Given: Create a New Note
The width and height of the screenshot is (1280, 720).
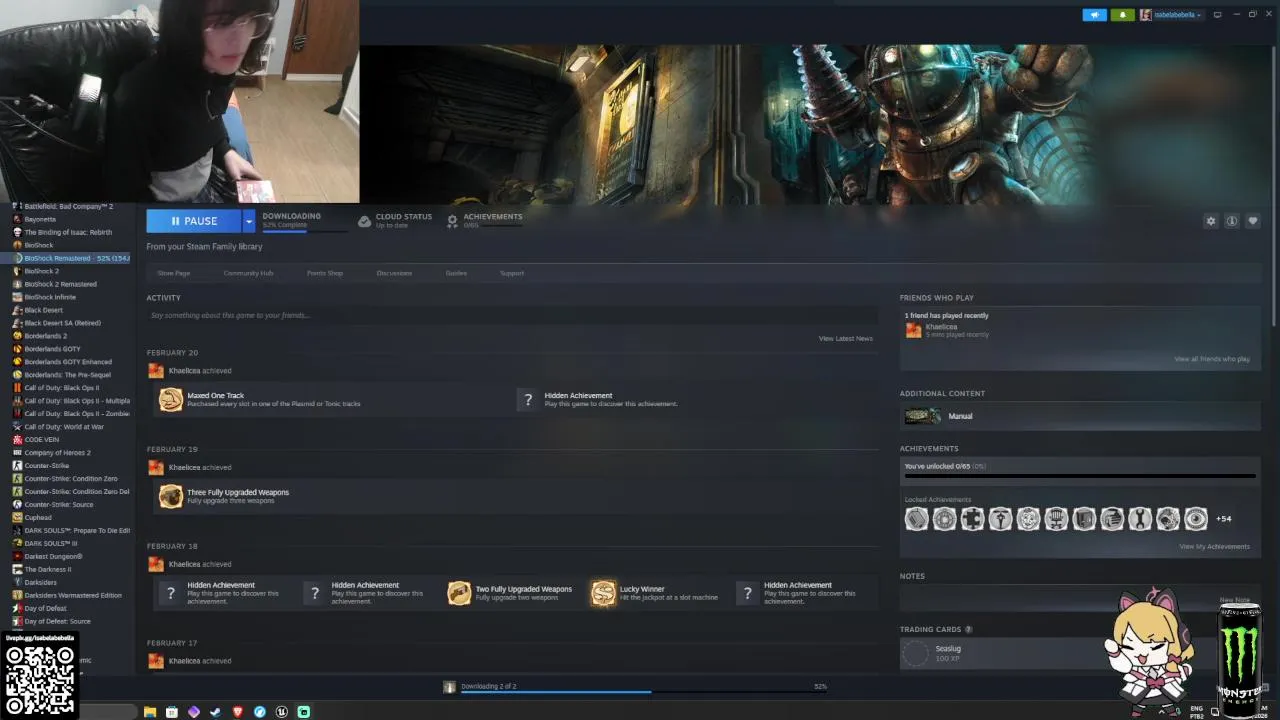Looking at the screenshot, I should [1235, 600].
